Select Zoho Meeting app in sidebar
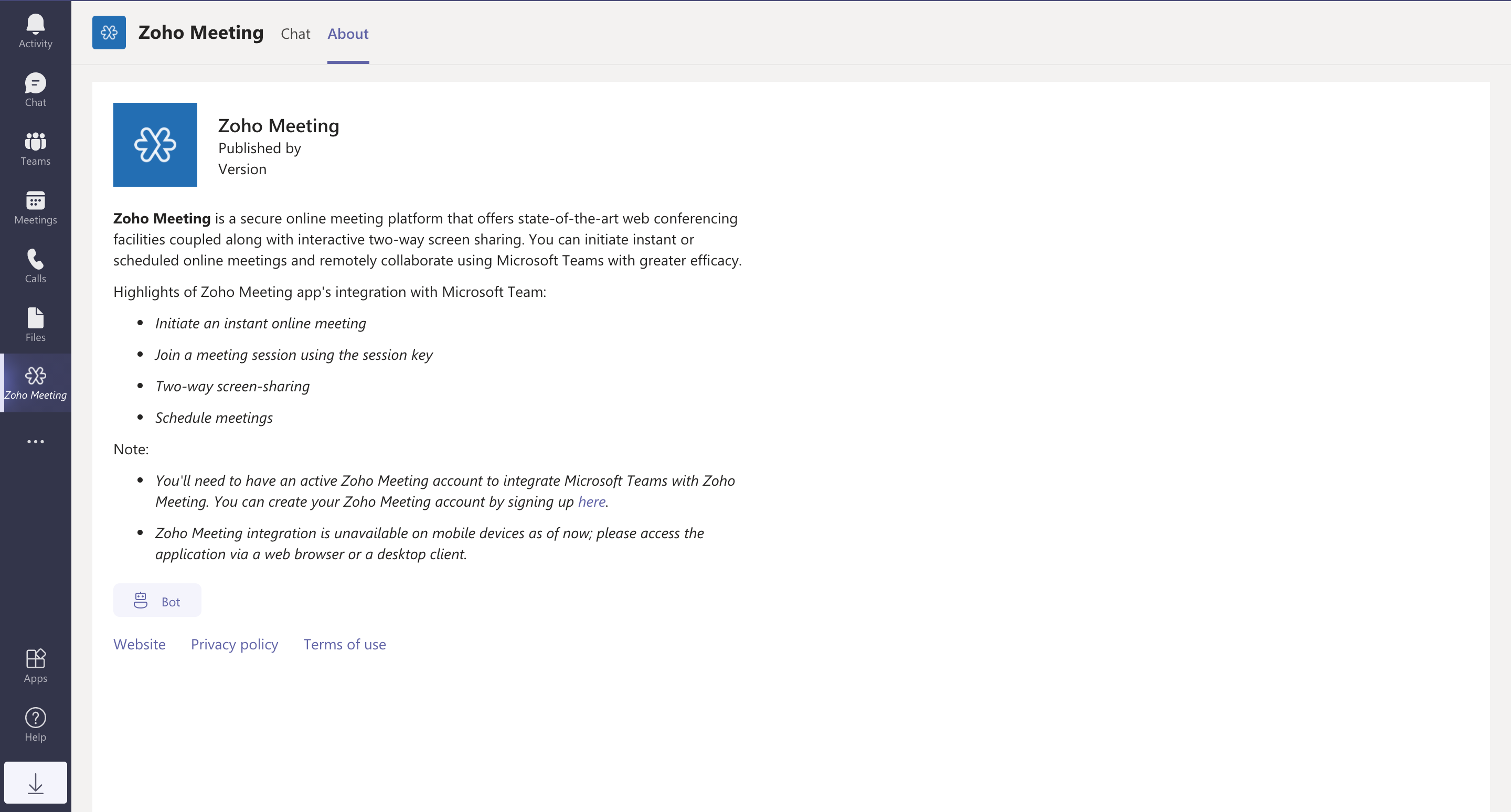The image size is (1511, 812). pos(35,383)
